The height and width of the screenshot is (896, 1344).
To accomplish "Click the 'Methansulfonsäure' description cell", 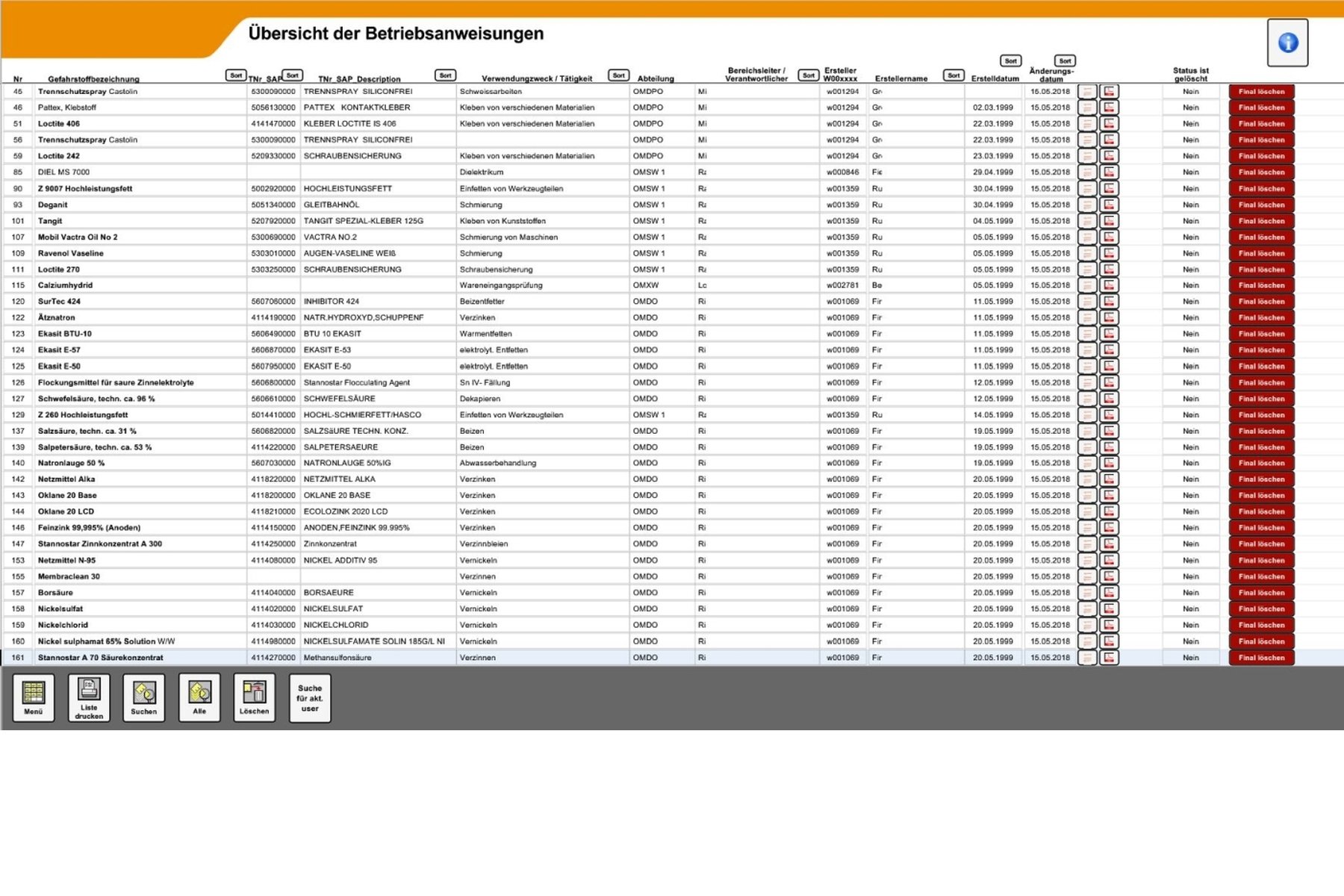I will point(378,658).
